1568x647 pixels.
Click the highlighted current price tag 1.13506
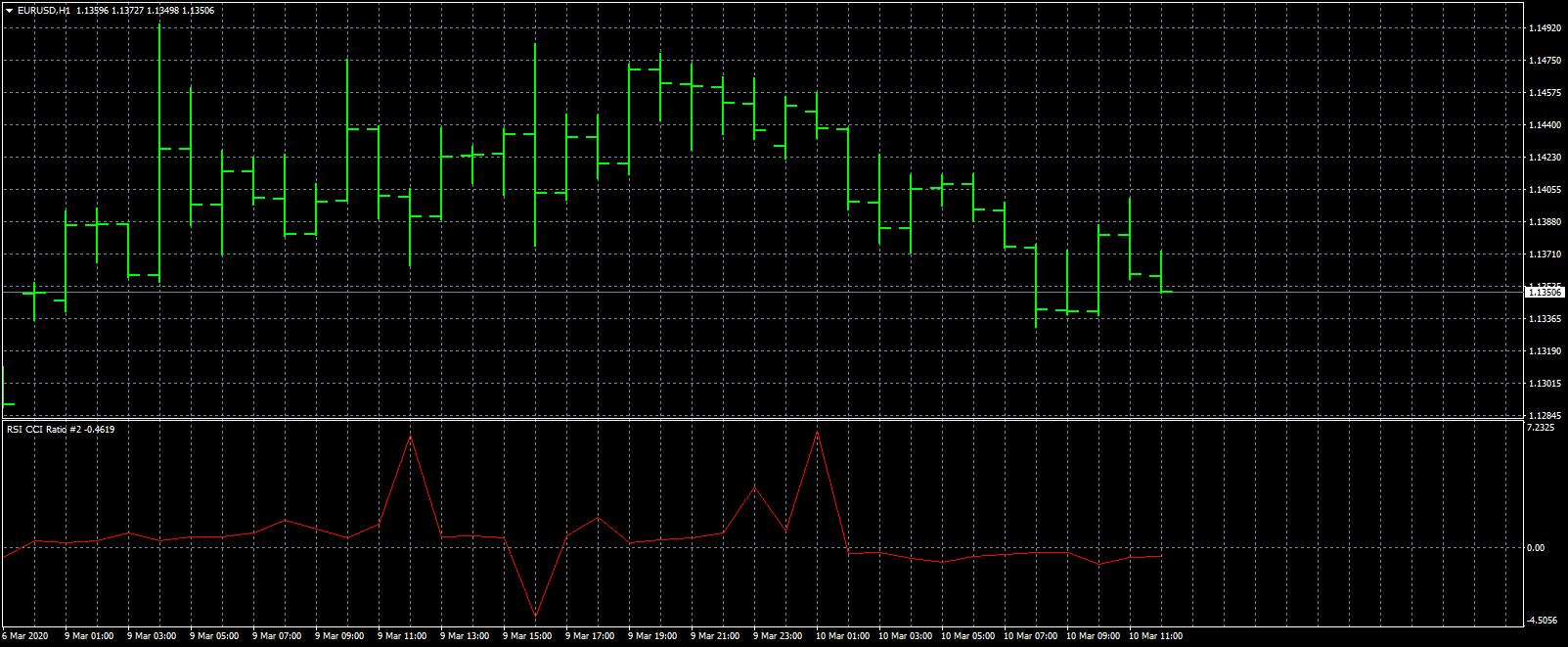pos(1545,292)
